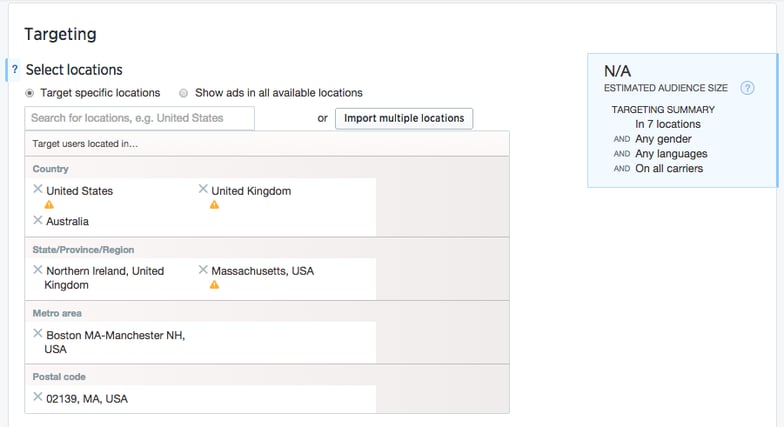
Task: Remove United Kingdom location
Action: click(x=203, y=189)
